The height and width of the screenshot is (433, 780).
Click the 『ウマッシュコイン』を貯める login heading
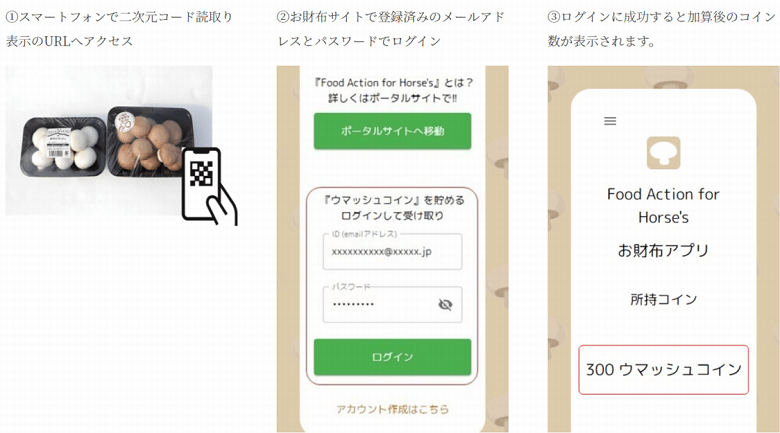tap(392, 208)
